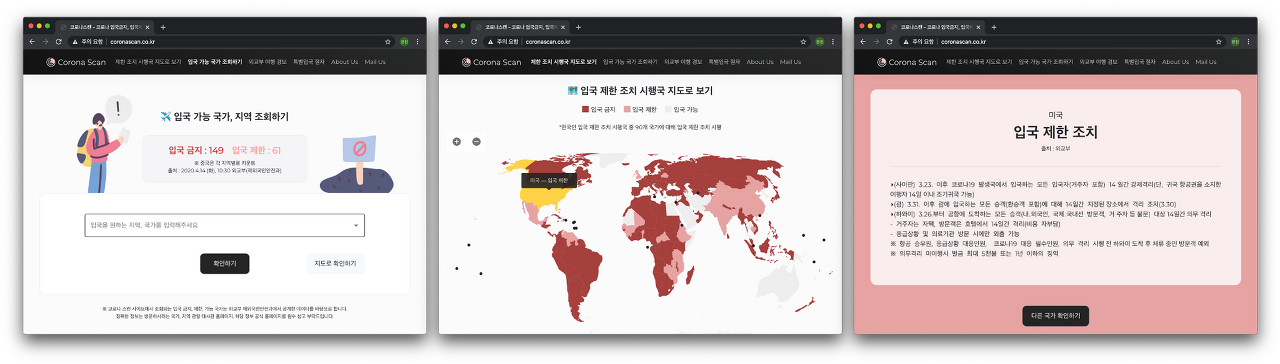Open new tab in middle browser window
This screenshot has width=1280, height=364.
tap(578, 26)
